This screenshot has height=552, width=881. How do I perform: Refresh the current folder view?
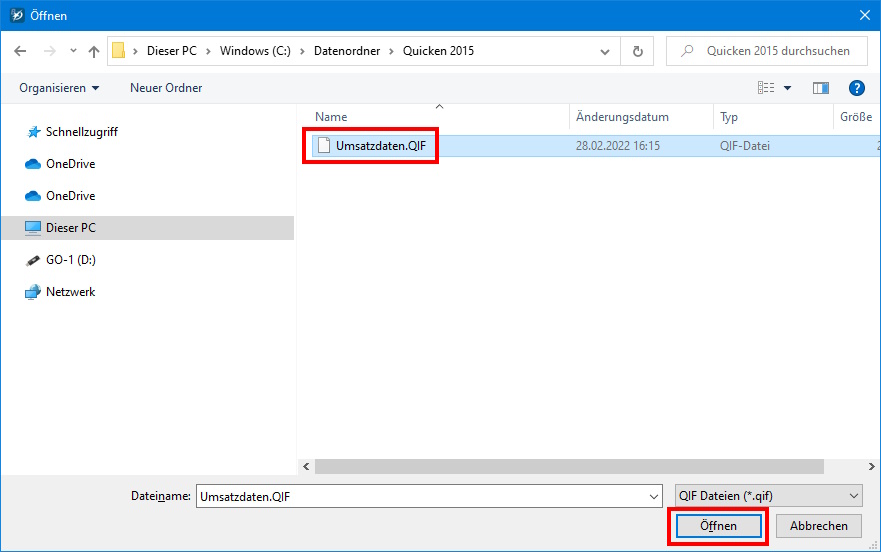pyautogui.click(x=637, y=51)
